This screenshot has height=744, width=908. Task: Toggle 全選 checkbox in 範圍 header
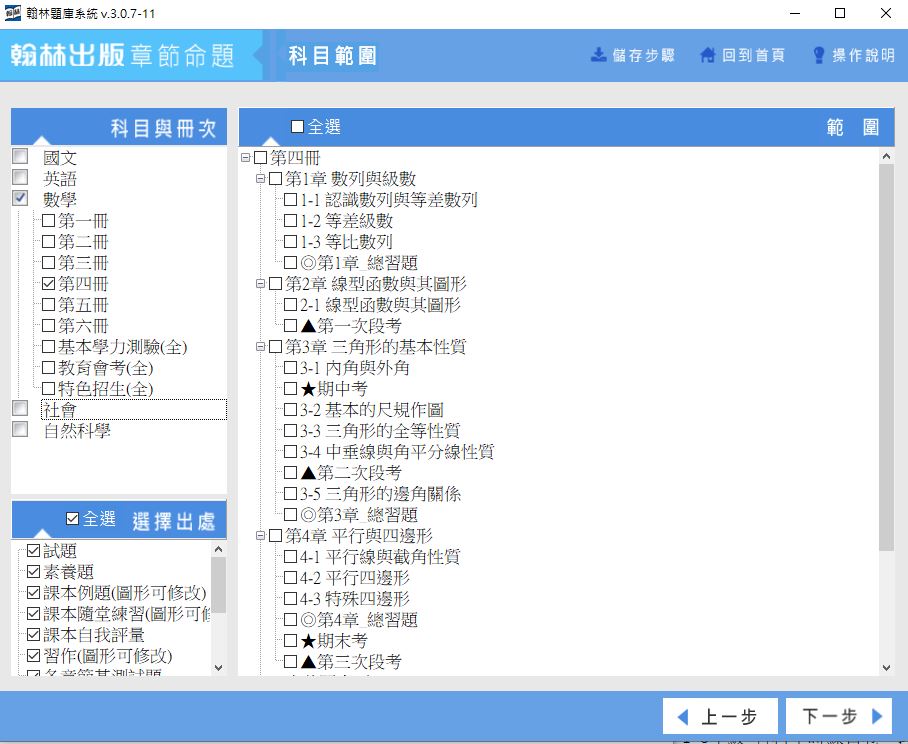[x=297, y=126]
